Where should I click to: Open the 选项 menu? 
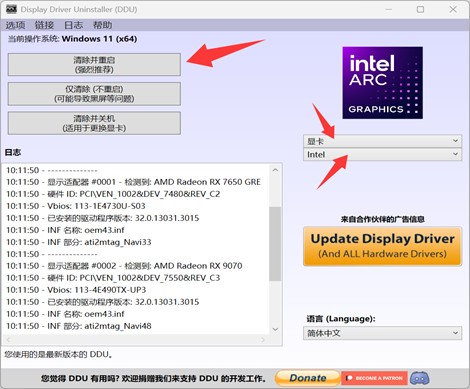[15, 25]
